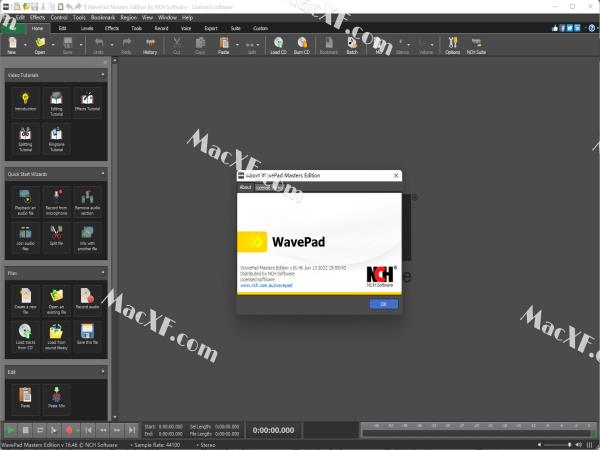Open the Editing Tutorial icon
600x450 pixels.
pos(57,103)
